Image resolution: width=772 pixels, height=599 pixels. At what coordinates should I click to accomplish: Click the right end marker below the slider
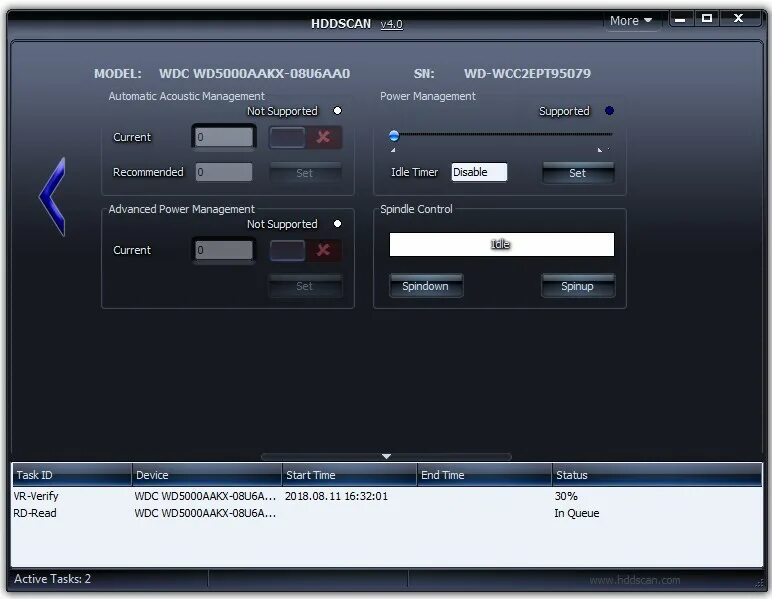pos(600,150)
